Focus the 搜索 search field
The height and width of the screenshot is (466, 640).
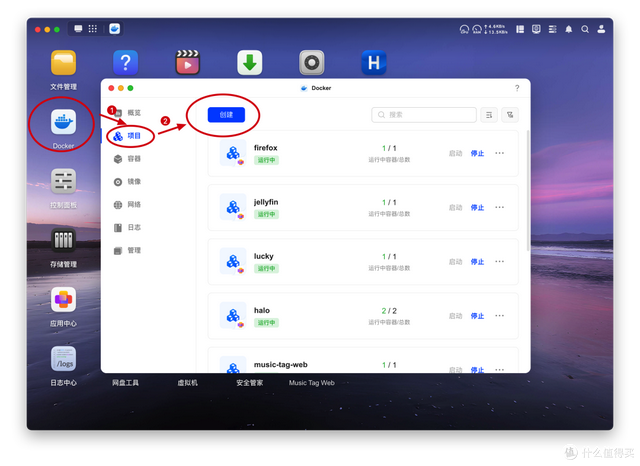424,115
